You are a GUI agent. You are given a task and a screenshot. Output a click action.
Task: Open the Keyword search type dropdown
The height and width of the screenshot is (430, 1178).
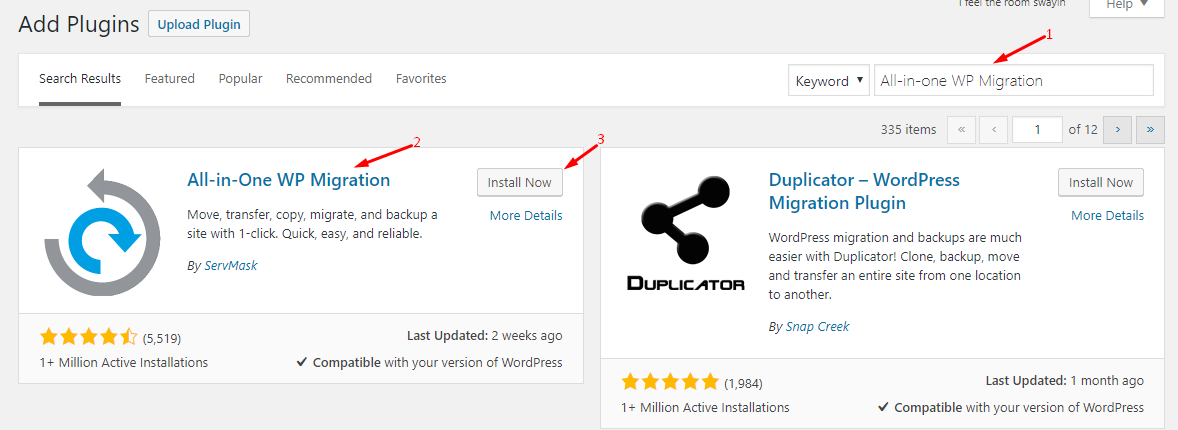(x=829, y=80)
